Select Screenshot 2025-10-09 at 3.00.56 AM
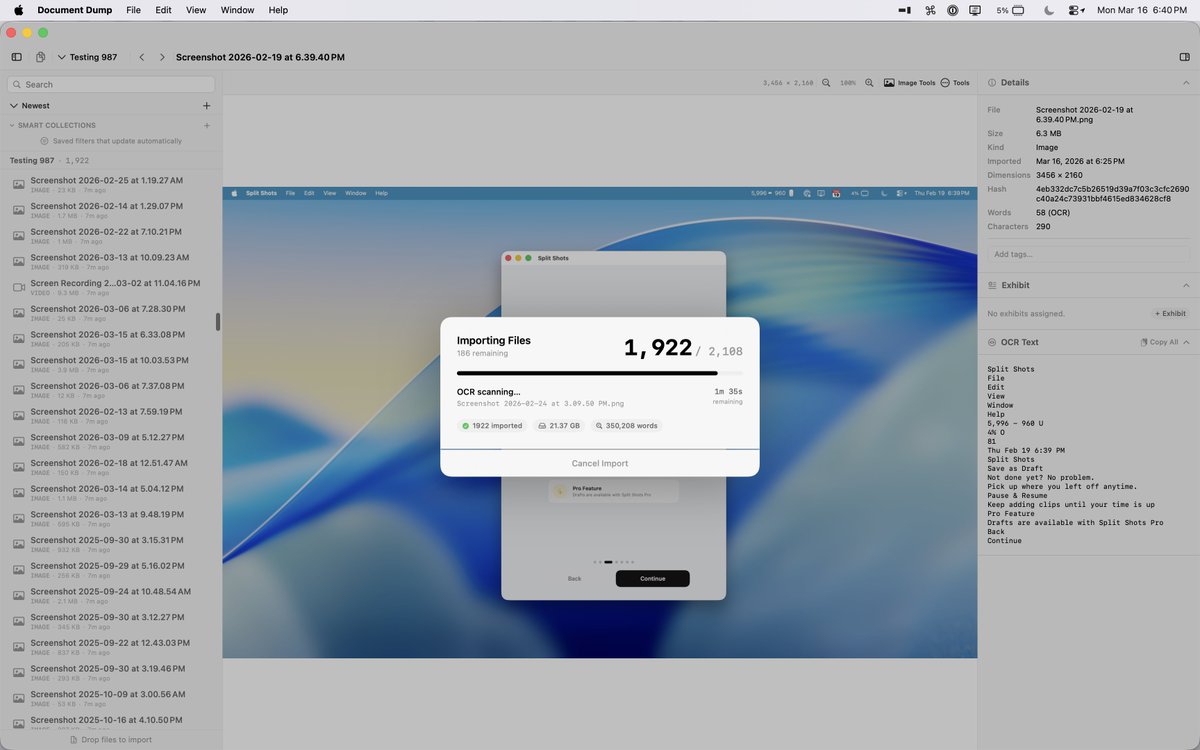The width and height of the screenshot is (1200, 750). [110, 700]
